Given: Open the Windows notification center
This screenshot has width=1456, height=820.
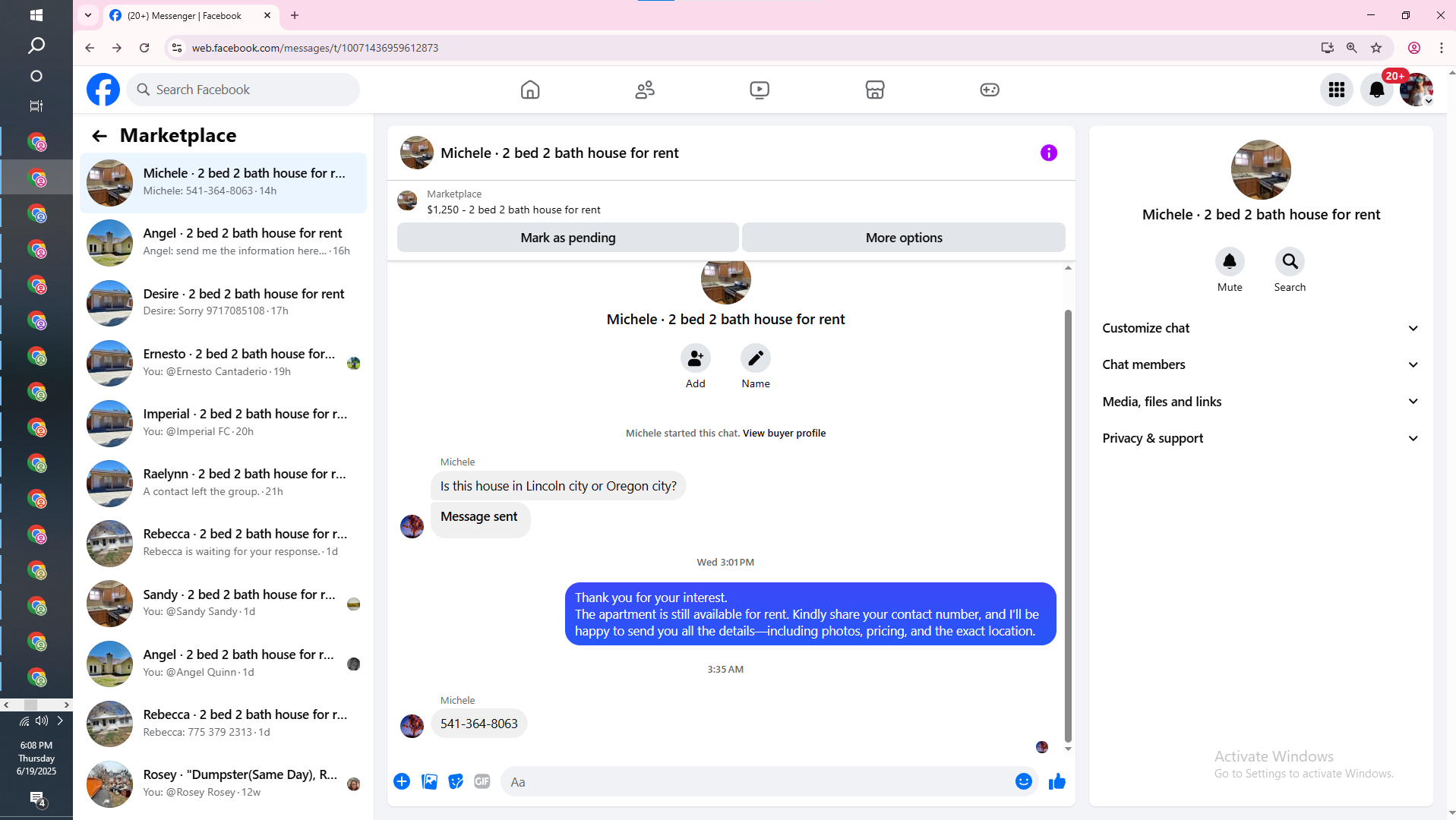Looking at the screenshot, I should point(37,799).
